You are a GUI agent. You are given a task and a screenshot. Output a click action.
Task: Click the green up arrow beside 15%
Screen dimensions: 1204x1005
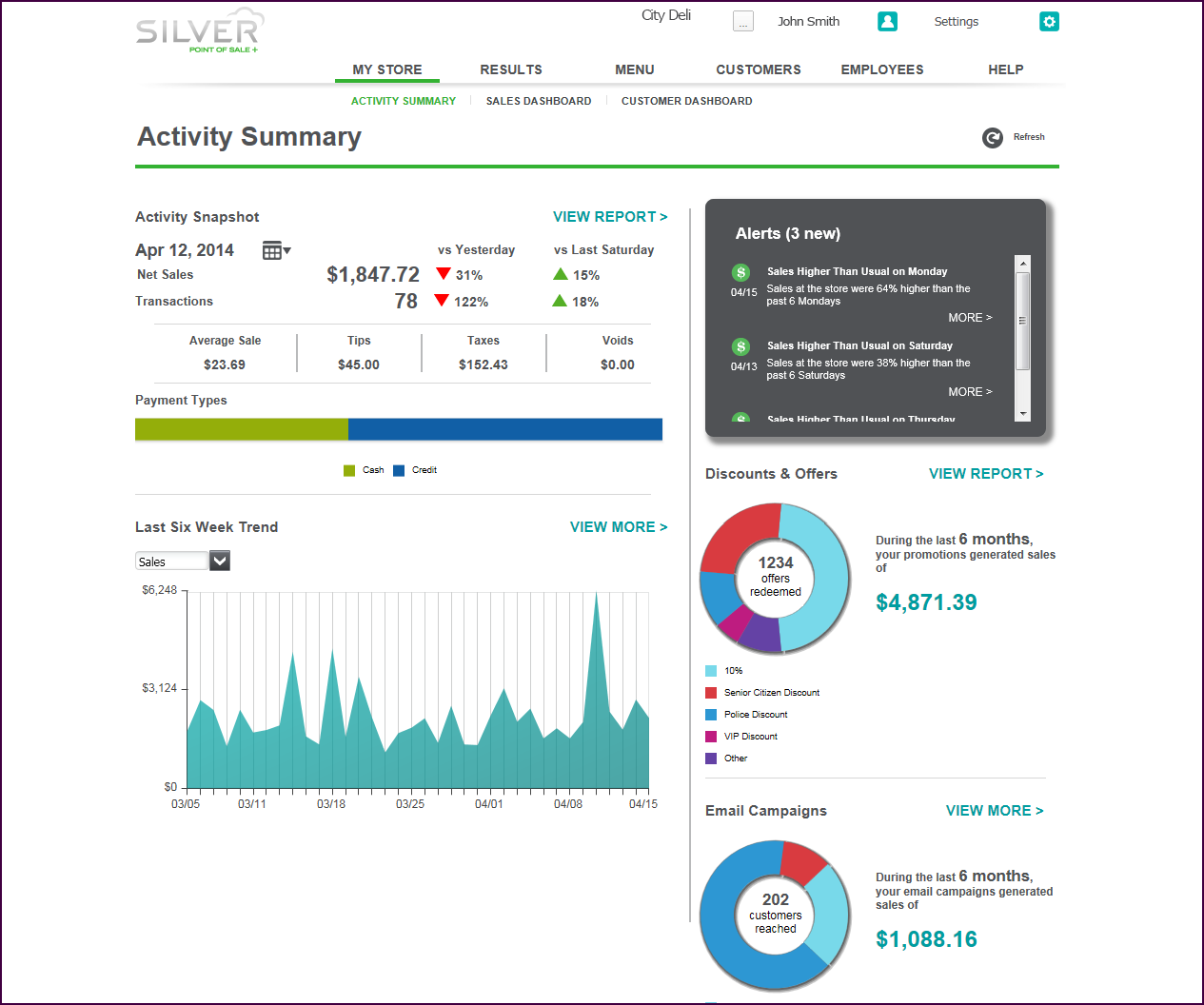561,274
